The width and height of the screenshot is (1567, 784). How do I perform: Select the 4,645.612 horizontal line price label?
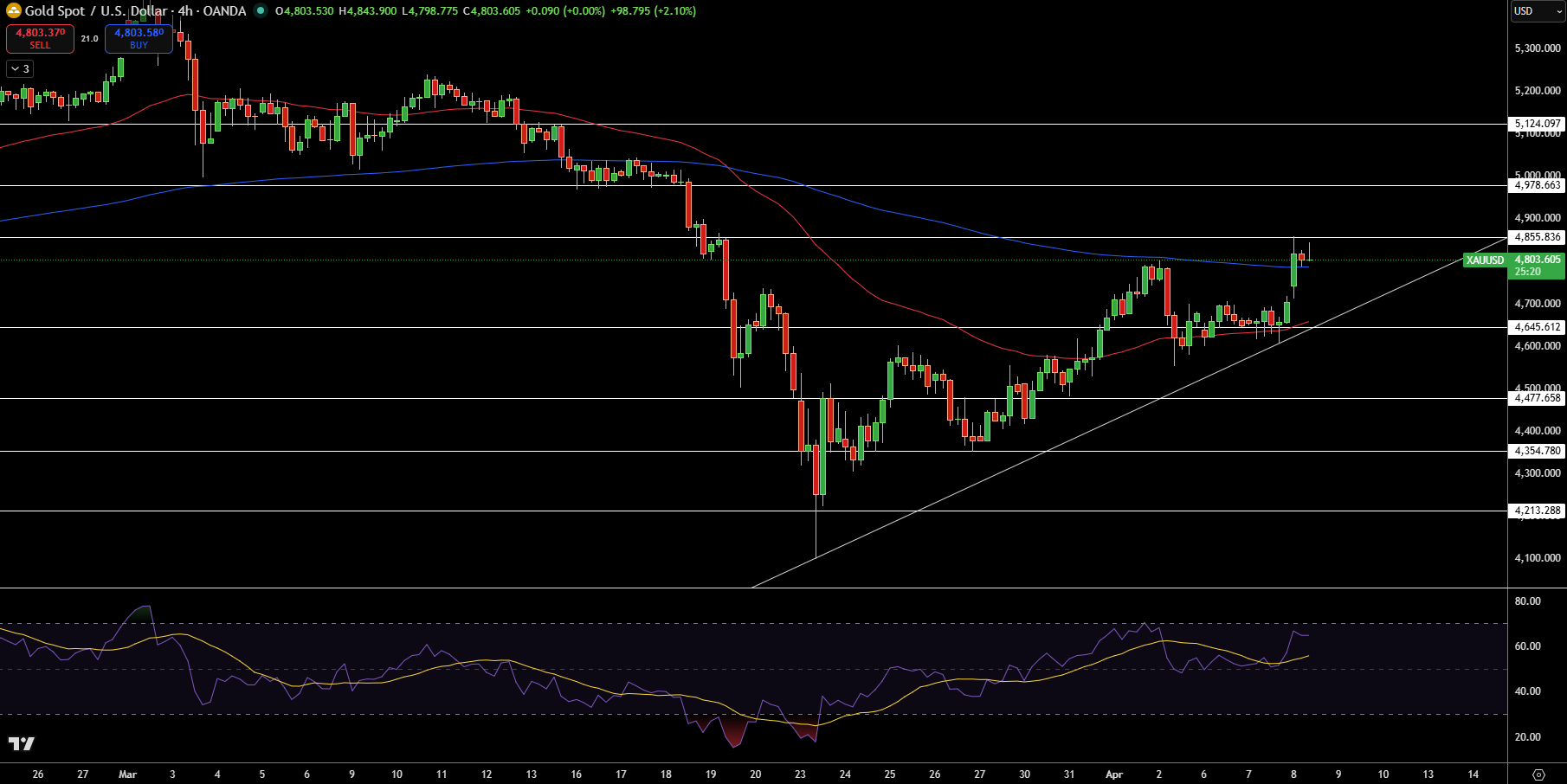[1538, 327]
